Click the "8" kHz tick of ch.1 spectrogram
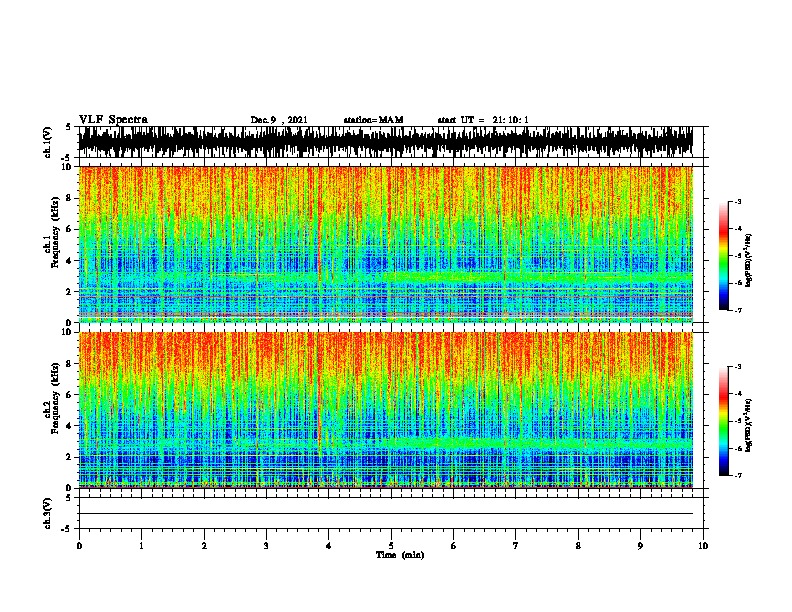 coord(70,198)
